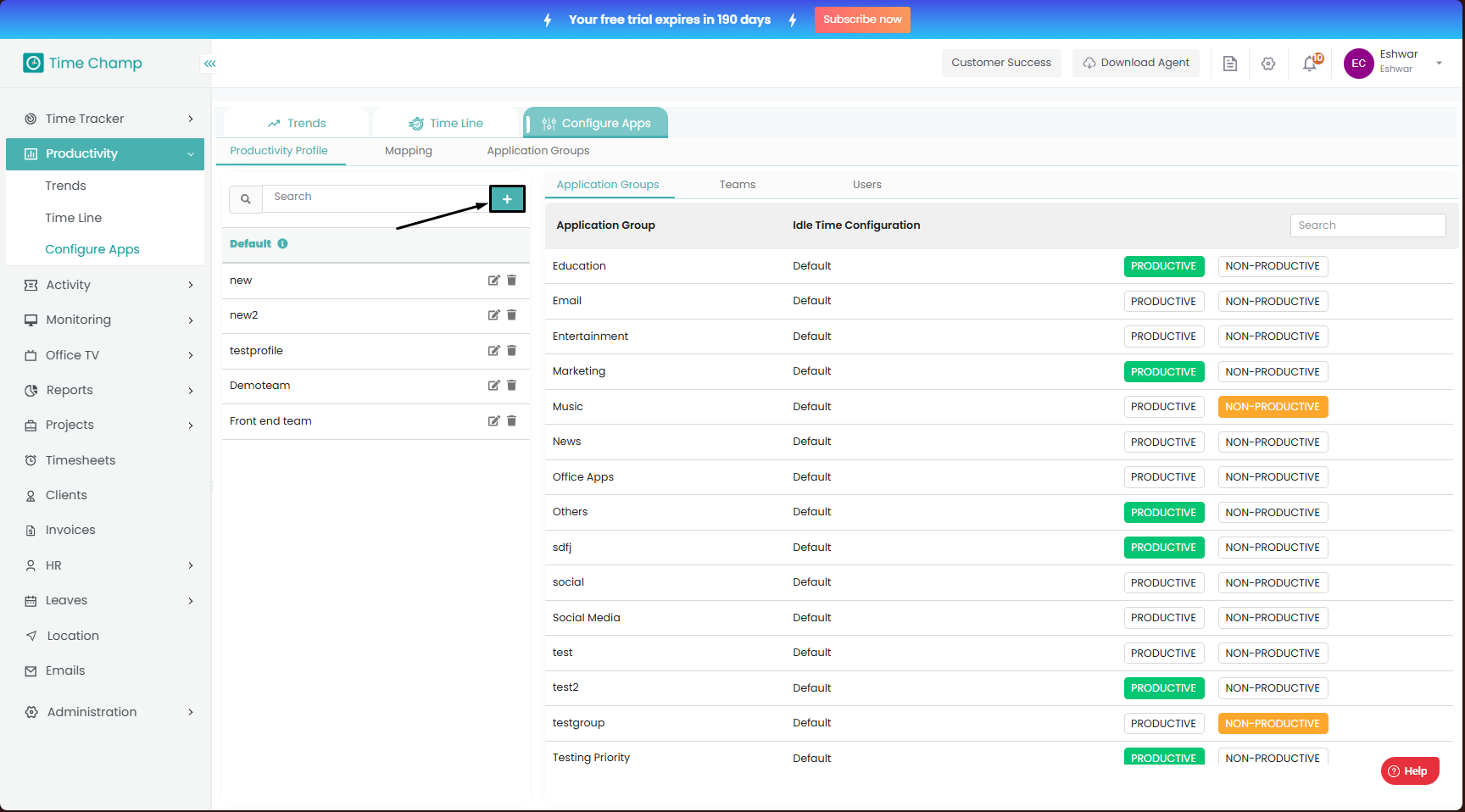Open the document icon in header
The image size is (1465, 812).
point(1230,64)
